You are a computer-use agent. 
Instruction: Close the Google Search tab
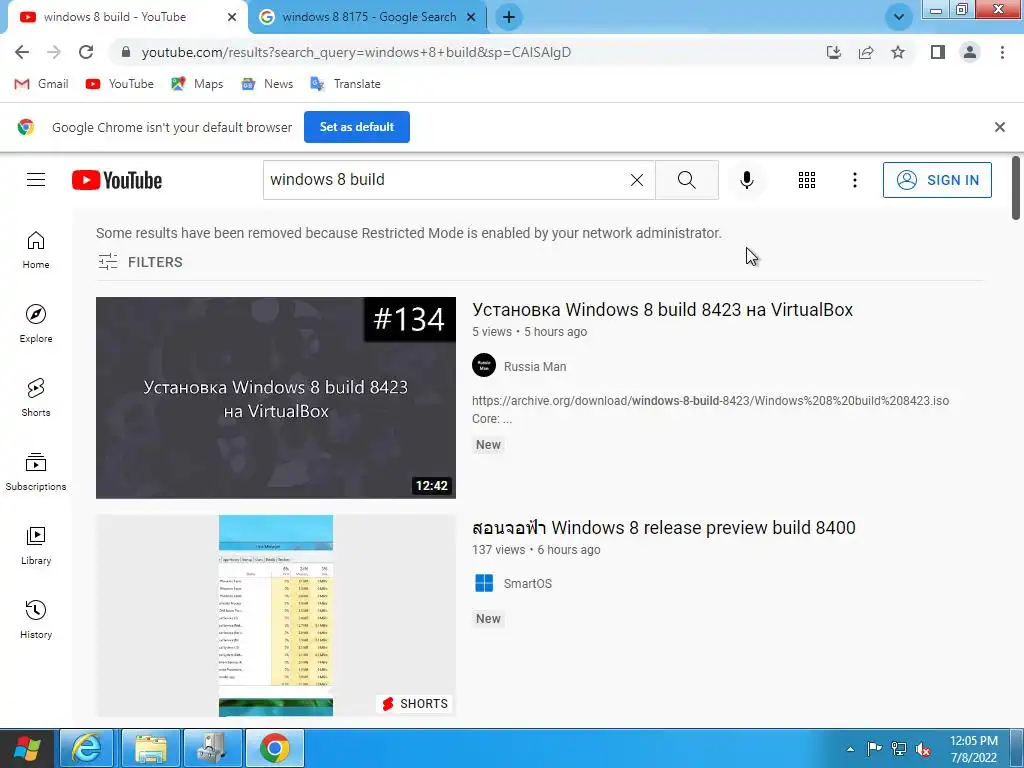pyautogui.click(x=471, y=17)
